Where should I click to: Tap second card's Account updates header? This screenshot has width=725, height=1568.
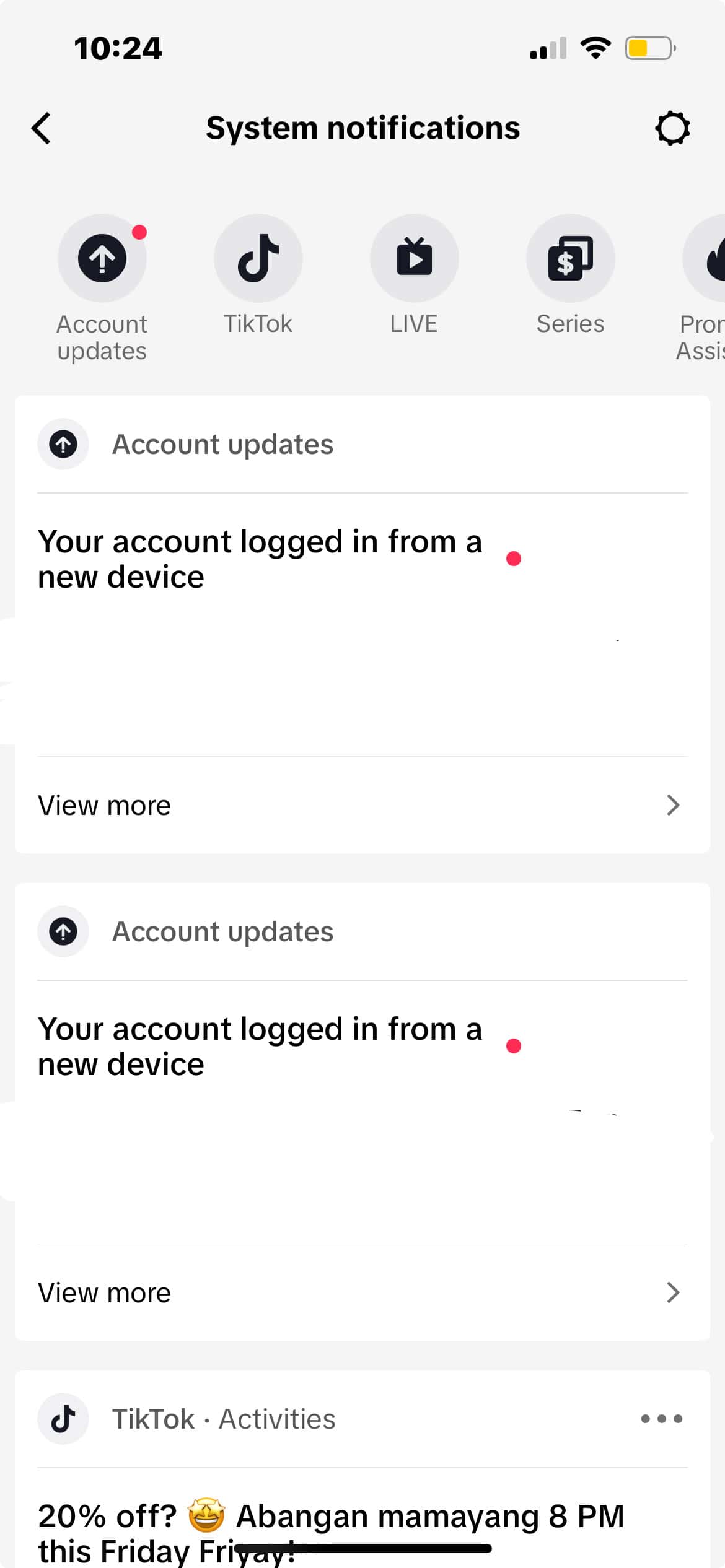coord(222,932)
